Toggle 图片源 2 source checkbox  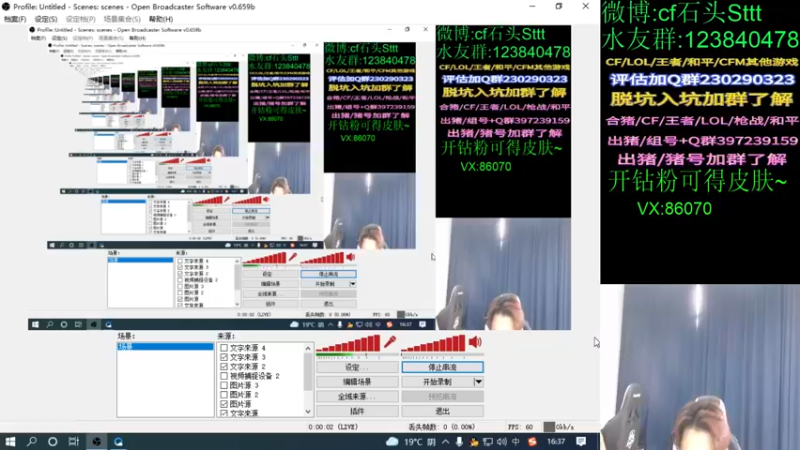point(224,394)
